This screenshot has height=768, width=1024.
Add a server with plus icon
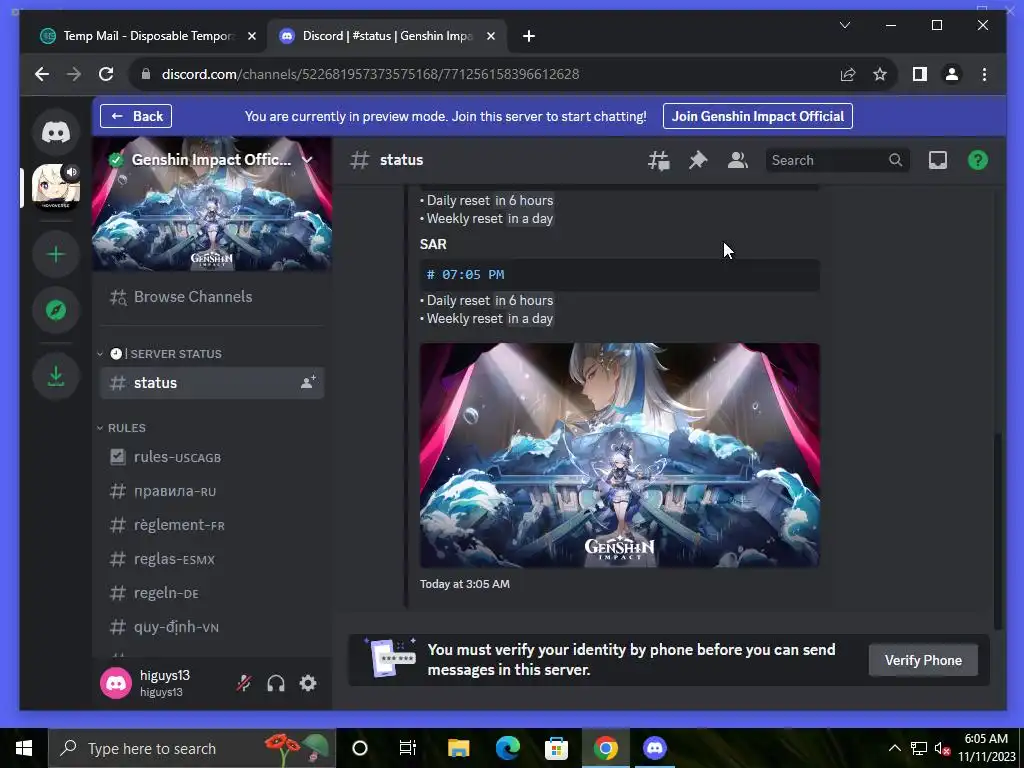coord(56,254)
